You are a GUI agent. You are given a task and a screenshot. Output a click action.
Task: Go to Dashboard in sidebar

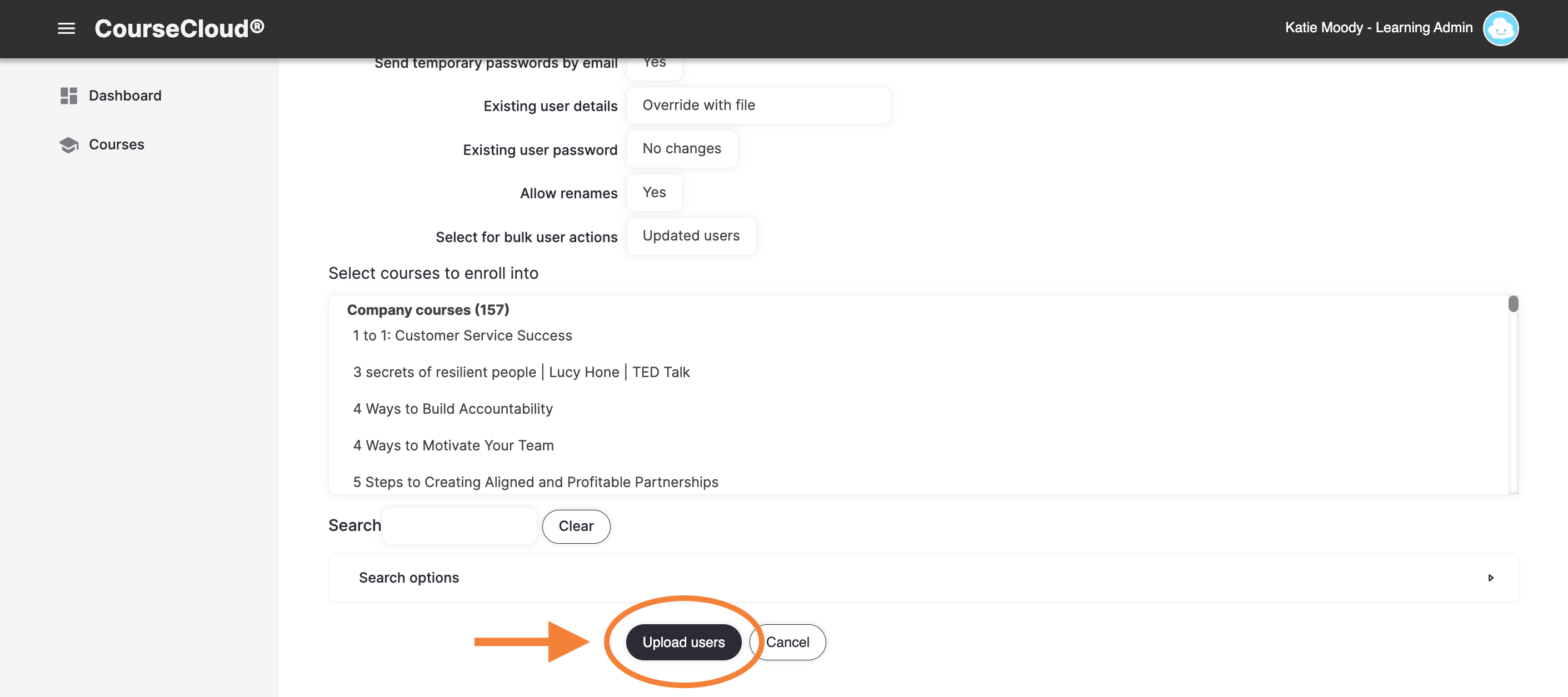(x=125, y=96)
